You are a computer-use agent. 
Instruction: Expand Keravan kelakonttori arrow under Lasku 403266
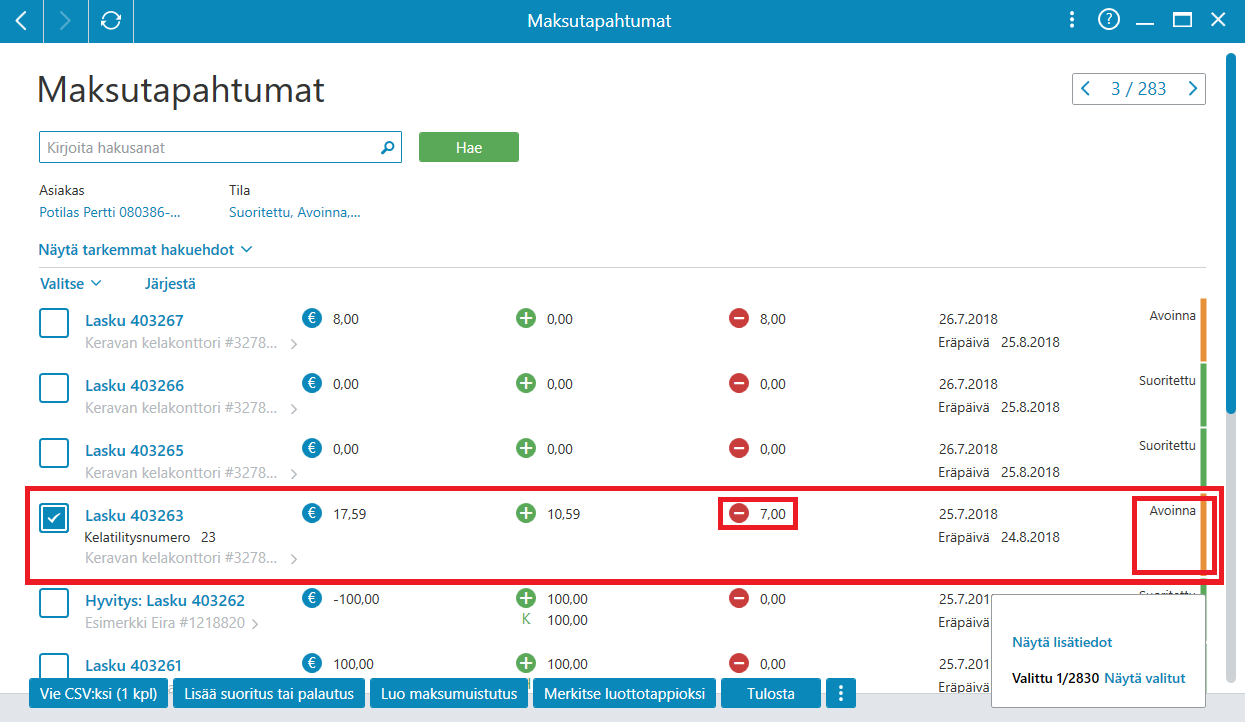[x=293, y=409]
